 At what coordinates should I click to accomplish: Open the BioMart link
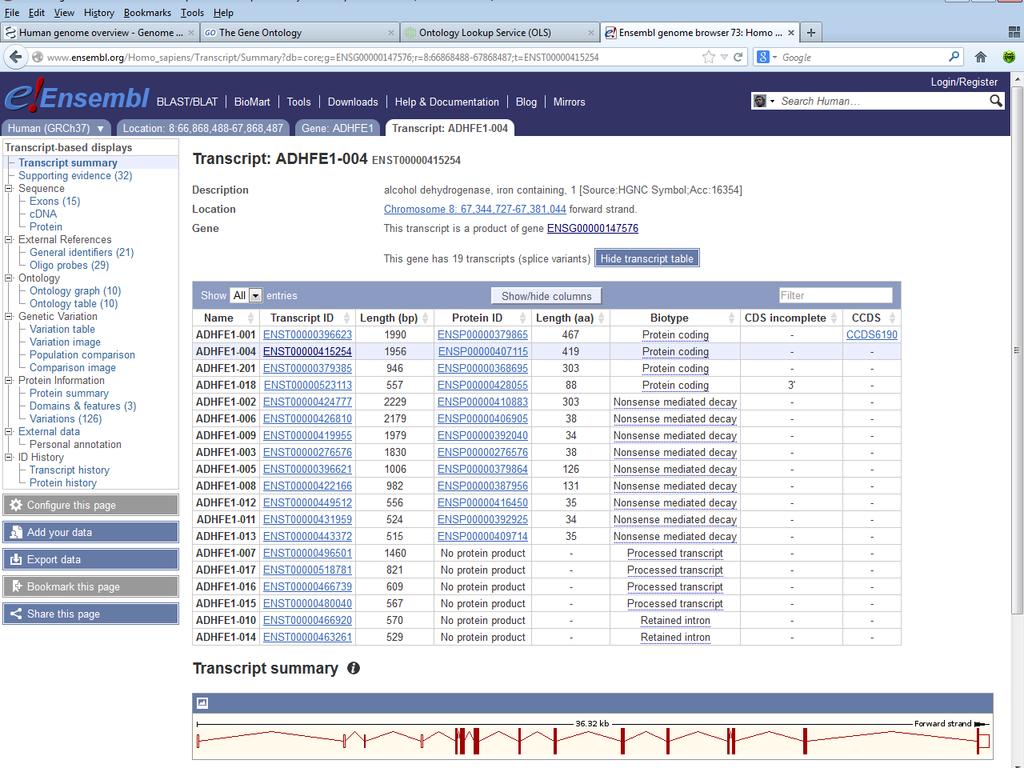coord(251,102)
